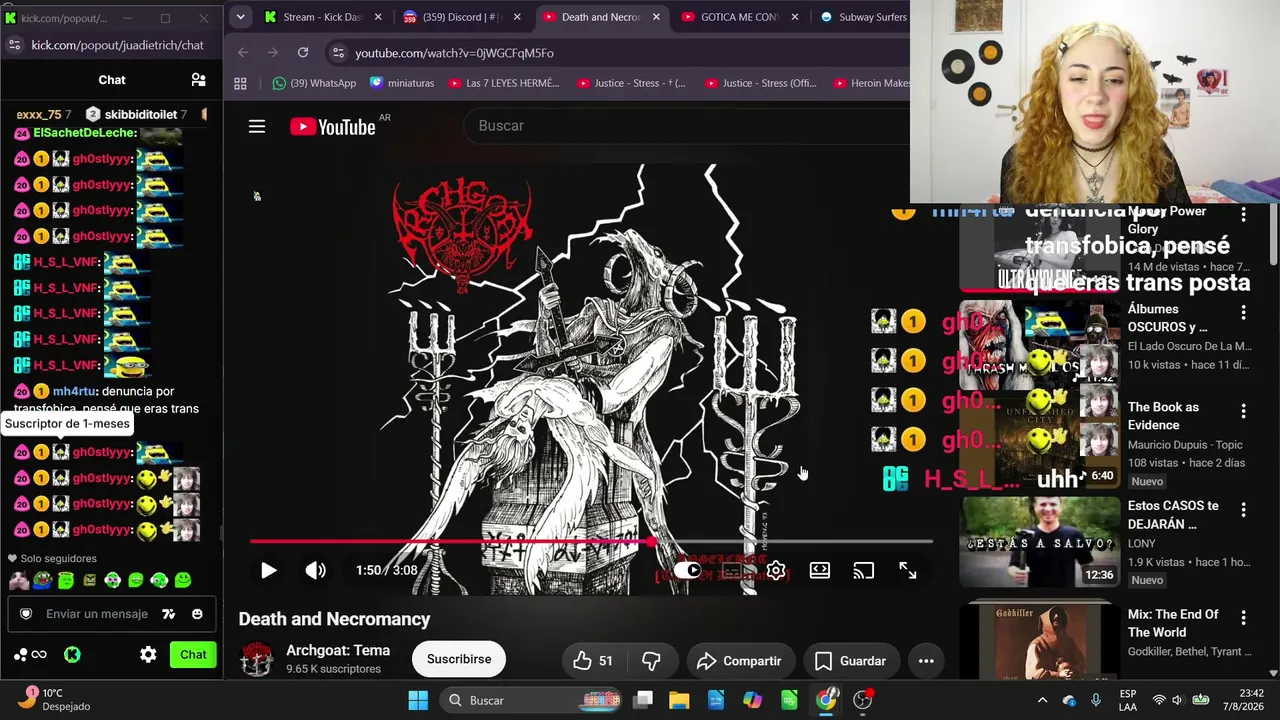Screen dimensions: 1280x720
Task: Like the video with 51 likes
Action: pyautogui.click(x=594, y=660)
